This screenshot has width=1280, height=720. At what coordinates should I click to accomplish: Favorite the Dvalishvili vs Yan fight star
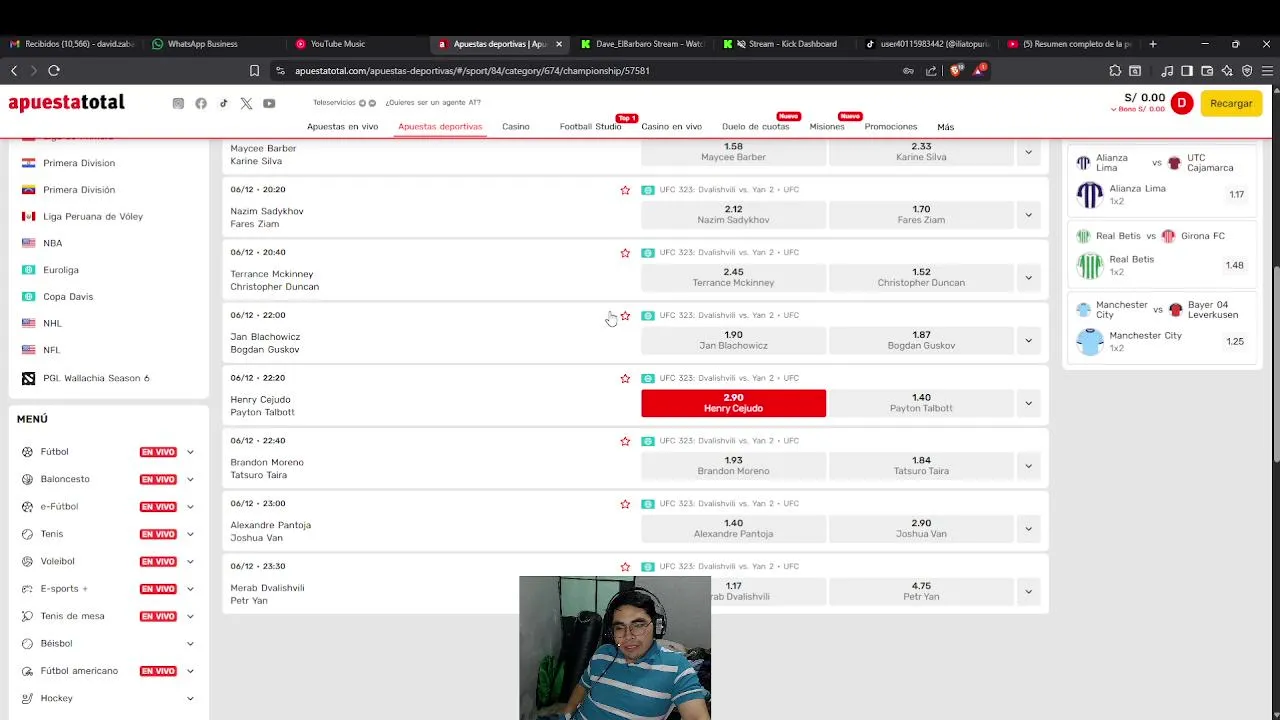pos(625,567)
